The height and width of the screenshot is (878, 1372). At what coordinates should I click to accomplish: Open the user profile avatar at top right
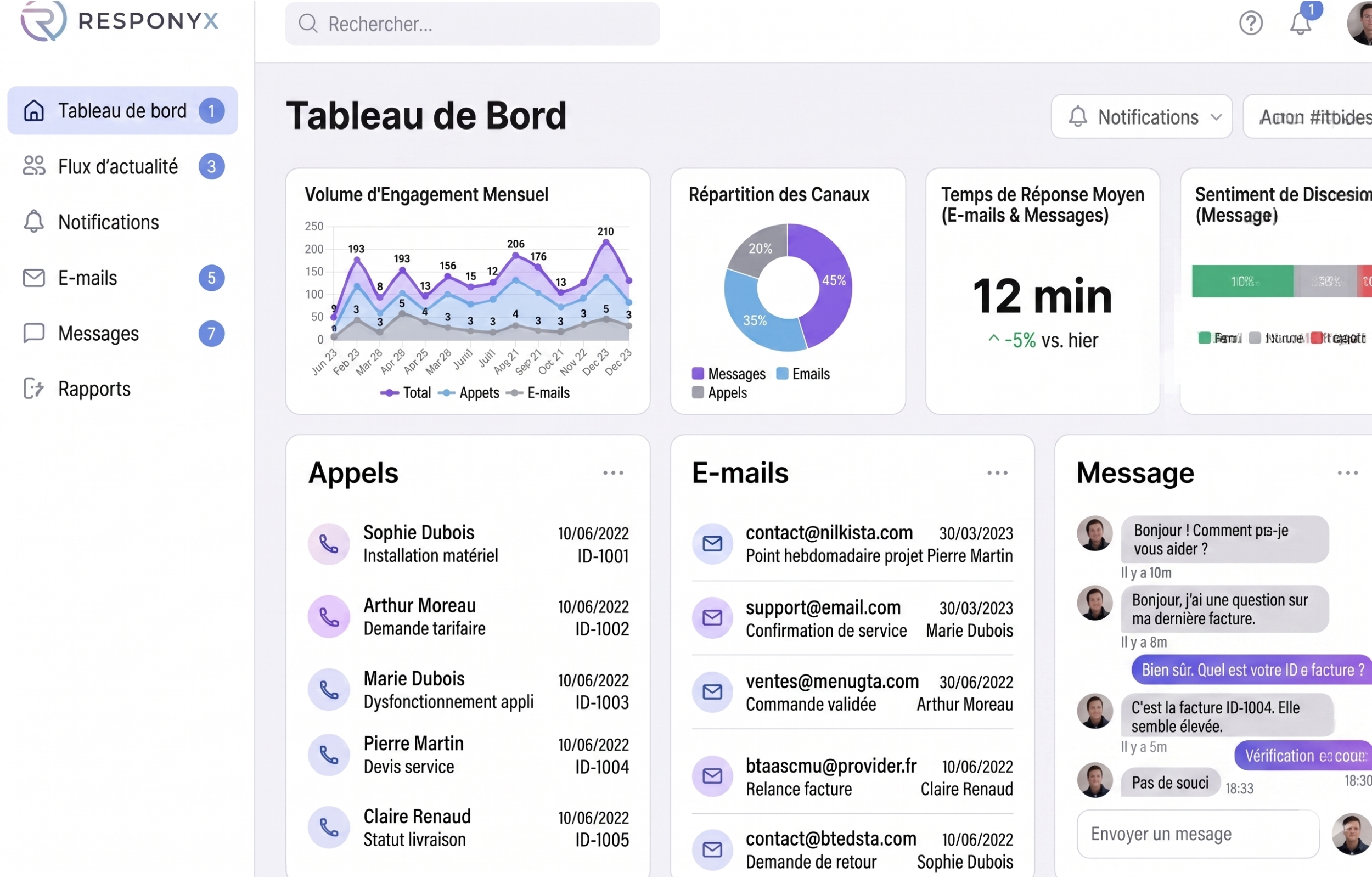coord(1360,23)
